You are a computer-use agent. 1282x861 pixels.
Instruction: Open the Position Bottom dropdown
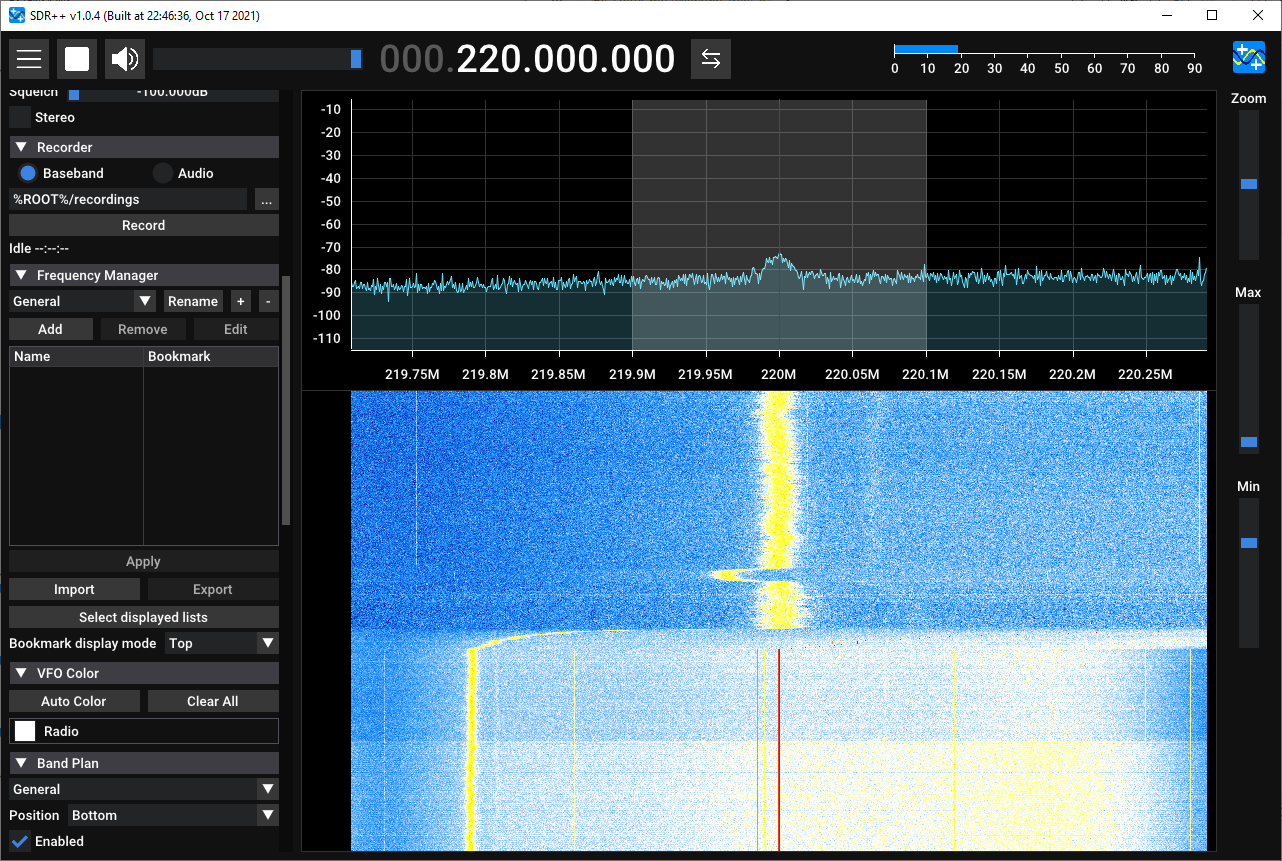[174, 815]
